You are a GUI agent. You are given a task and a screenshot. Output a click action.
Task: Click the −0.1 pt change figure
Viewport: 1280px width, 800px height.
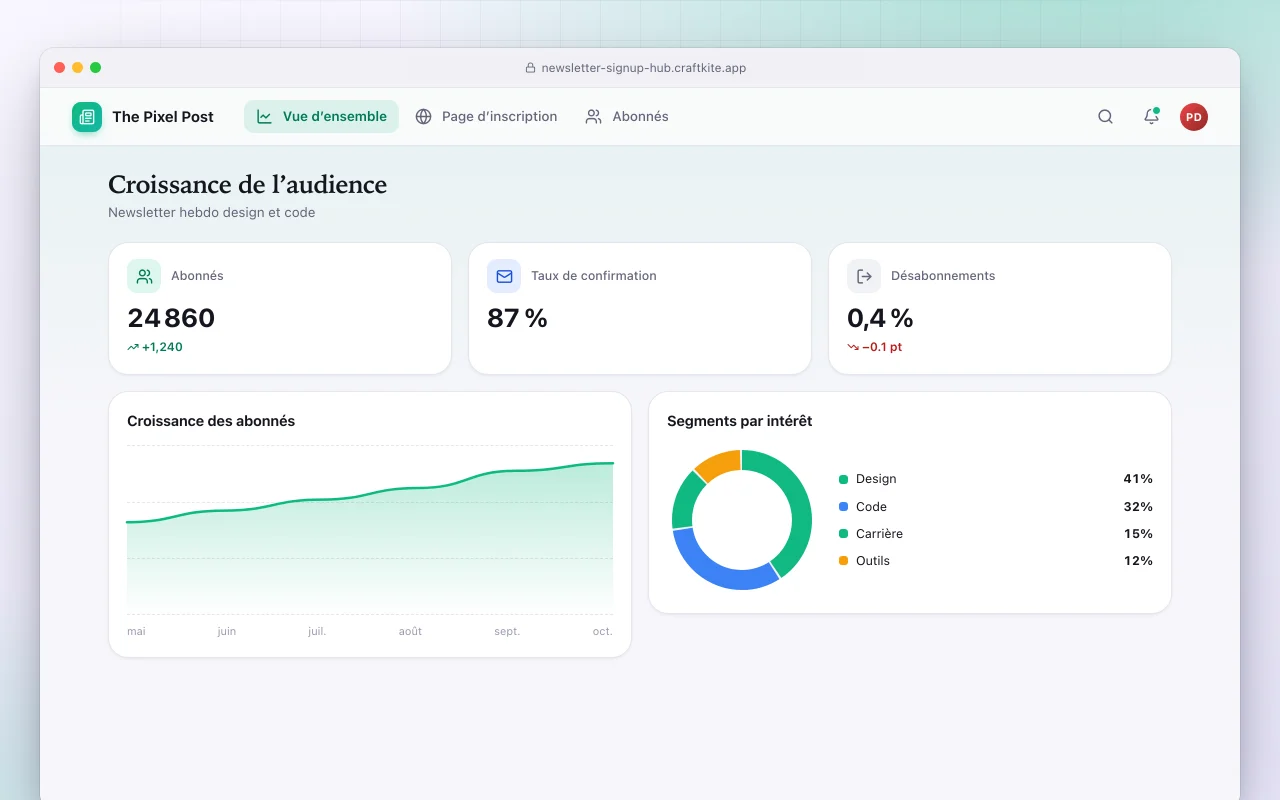point(882,347)
